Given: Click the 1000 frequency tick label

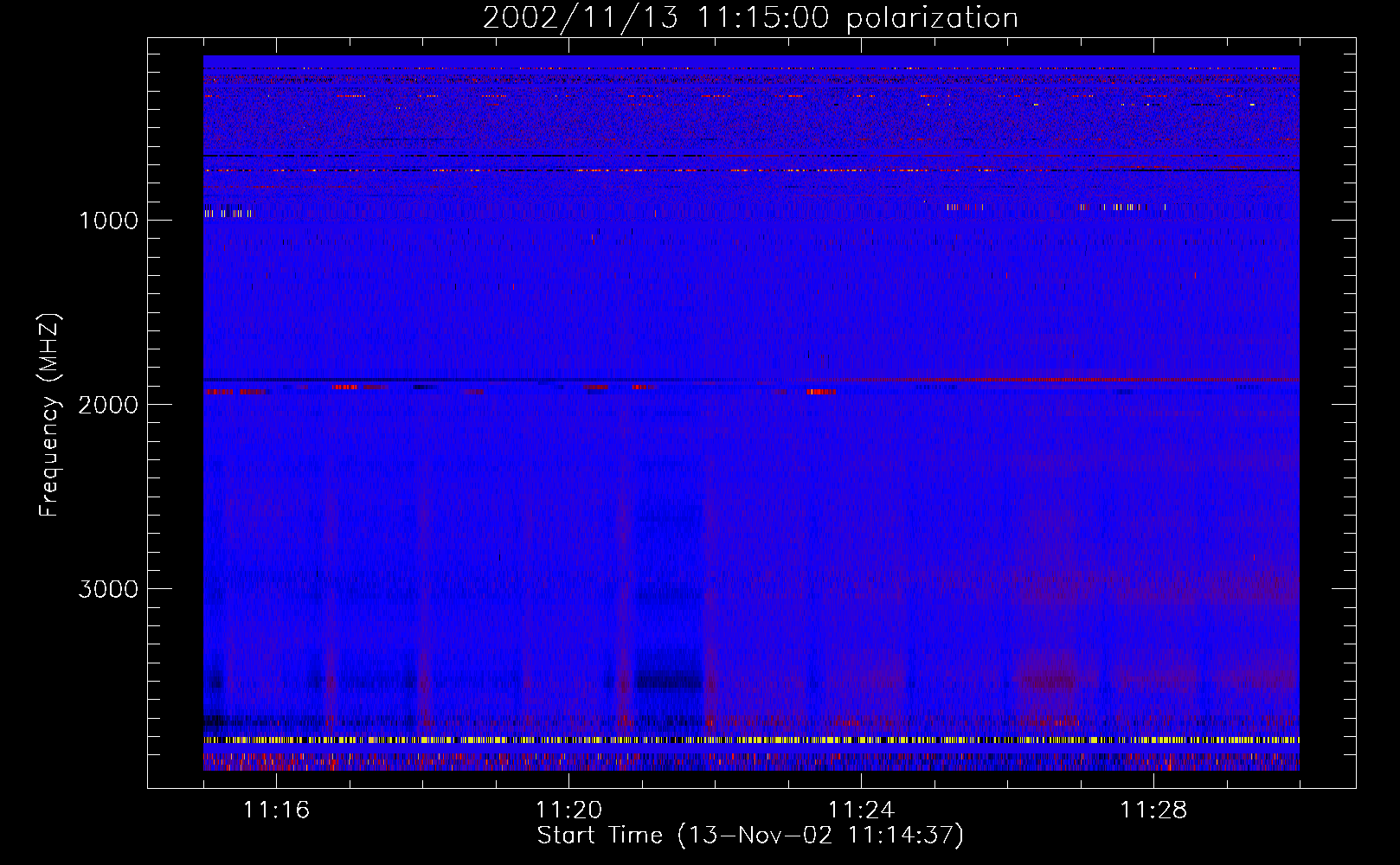Looking at the screenshot, I should pos(109,221).
